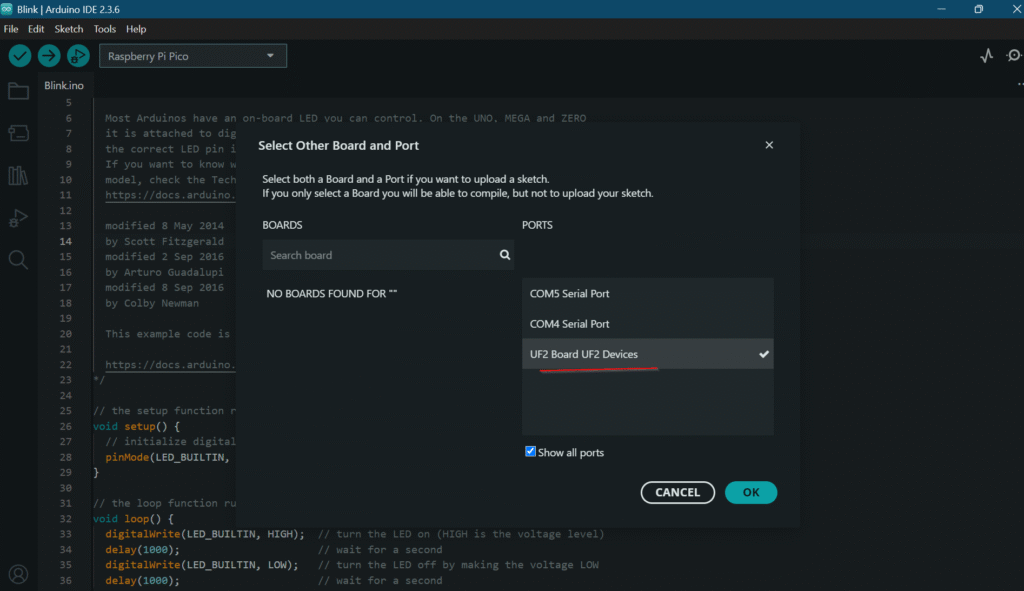Open the docs.arduino link on line 22
This screenshot has width=1024, height=591.
(170, 365)
